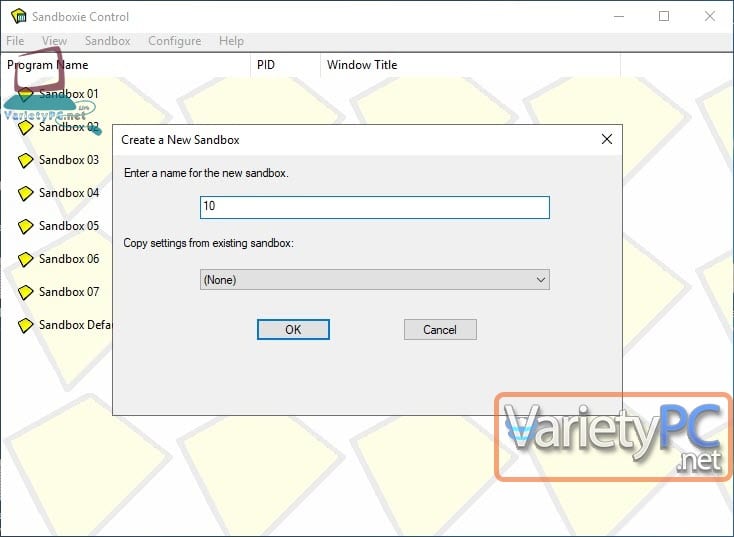Select the Sandbox 06 row text
Viewport: 734px width, 537px height.
(69, 259)
